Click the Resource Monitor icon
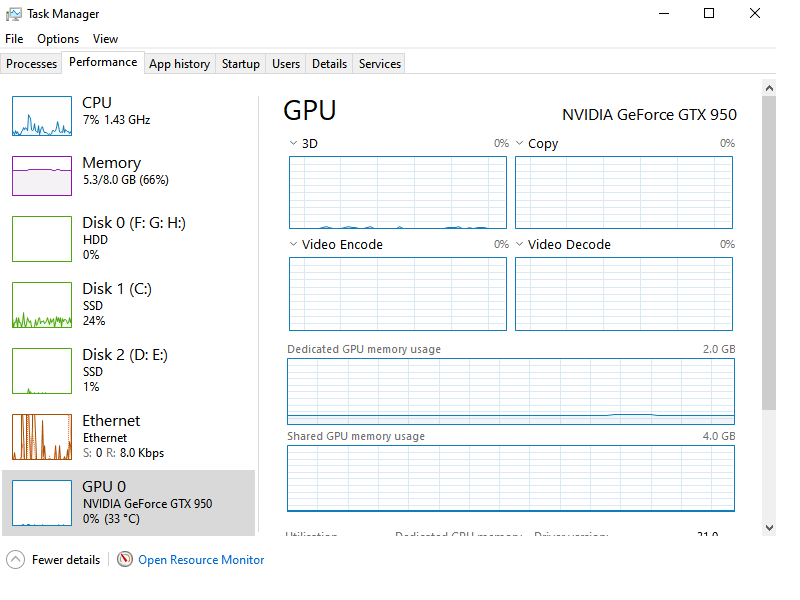 click(125, 560)
